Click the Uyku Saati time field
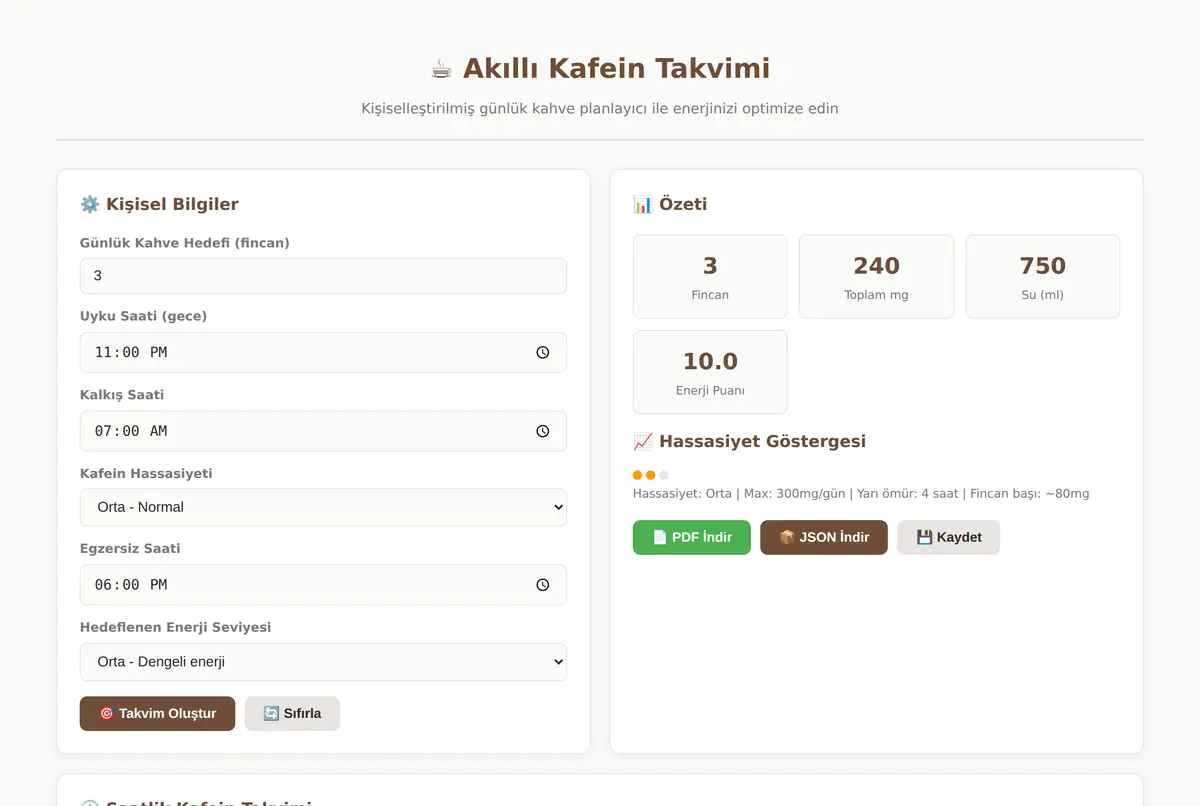 (323, 353)
